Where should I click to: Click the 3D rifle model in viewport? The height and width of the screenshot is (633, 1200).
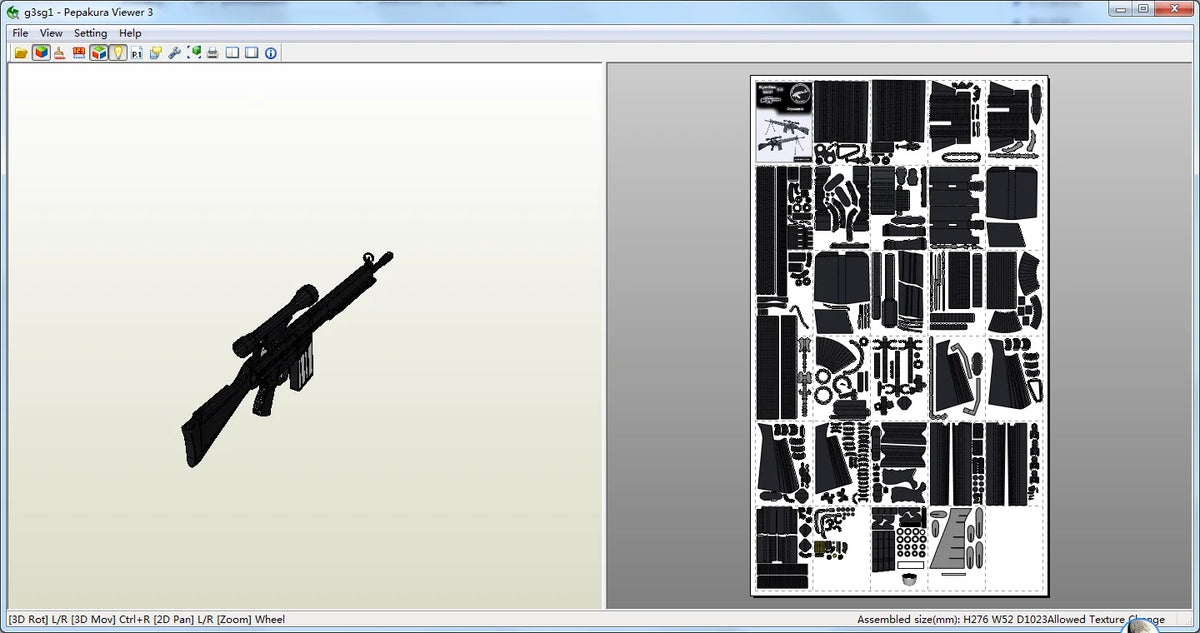(x=287, y=358)
